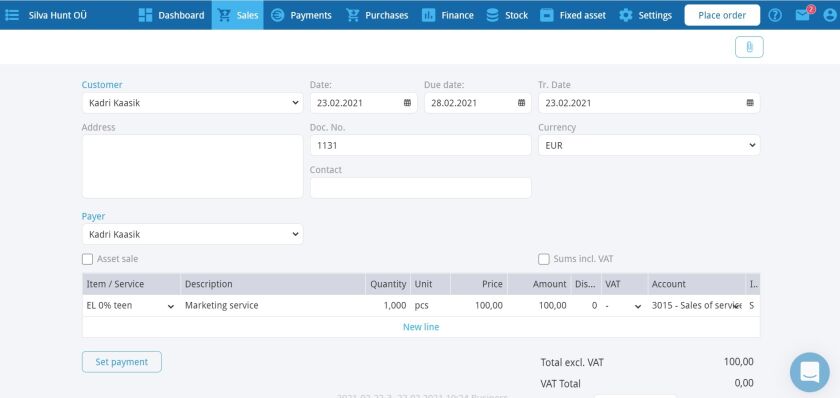Click the paperclip attachment icon

(x=749, y=47)
